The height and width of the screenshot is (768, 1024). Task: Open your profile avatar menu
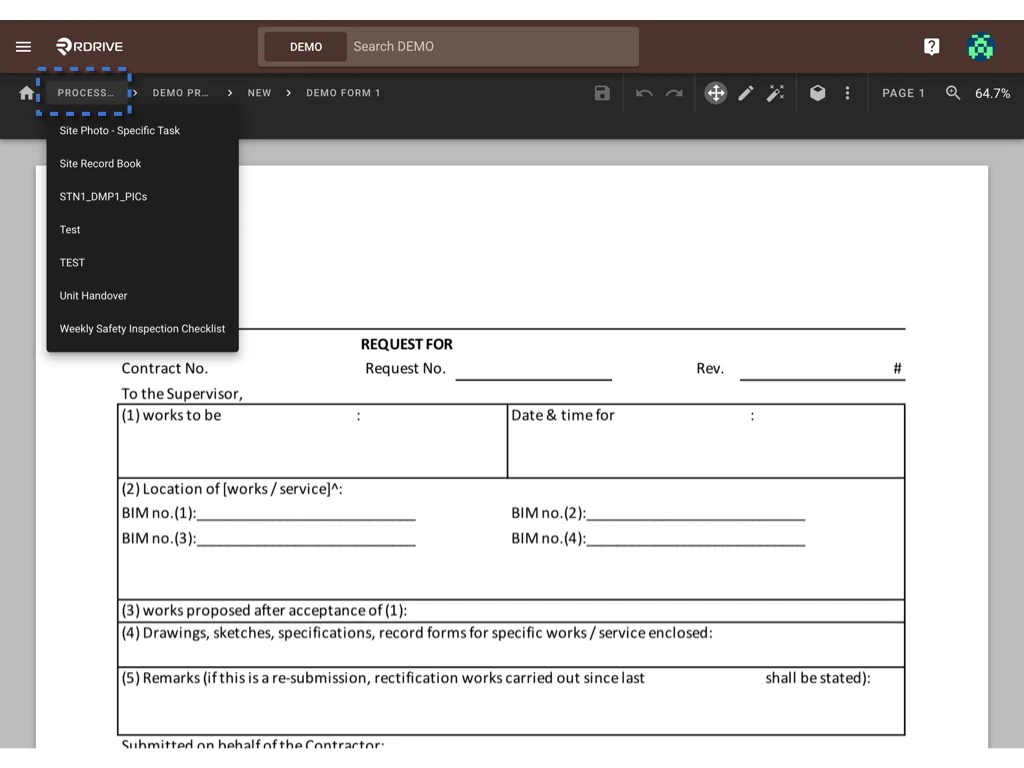(980, 46)
